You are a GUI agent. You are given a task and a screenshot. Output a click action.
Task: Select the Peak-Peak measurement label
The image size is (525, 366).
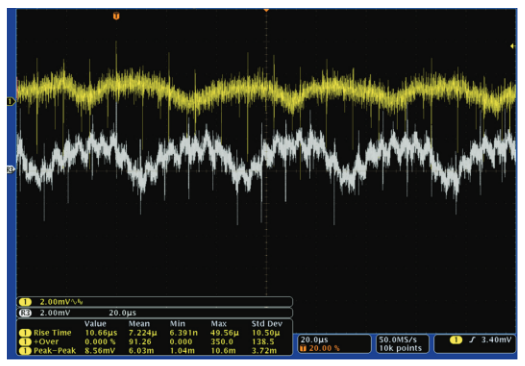(55, 351)
